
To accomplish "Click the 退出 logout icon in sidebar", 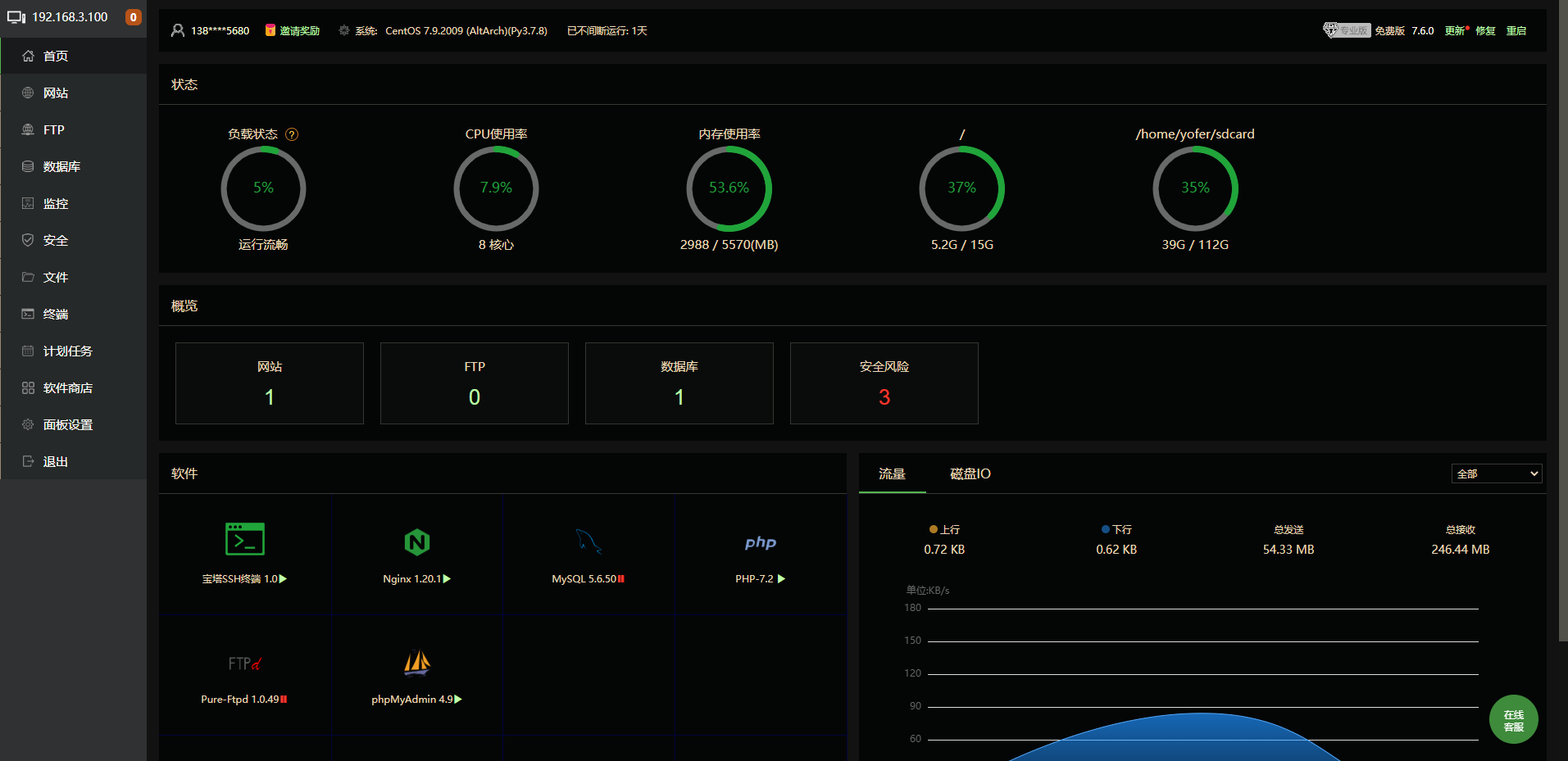I will [28, 461].
